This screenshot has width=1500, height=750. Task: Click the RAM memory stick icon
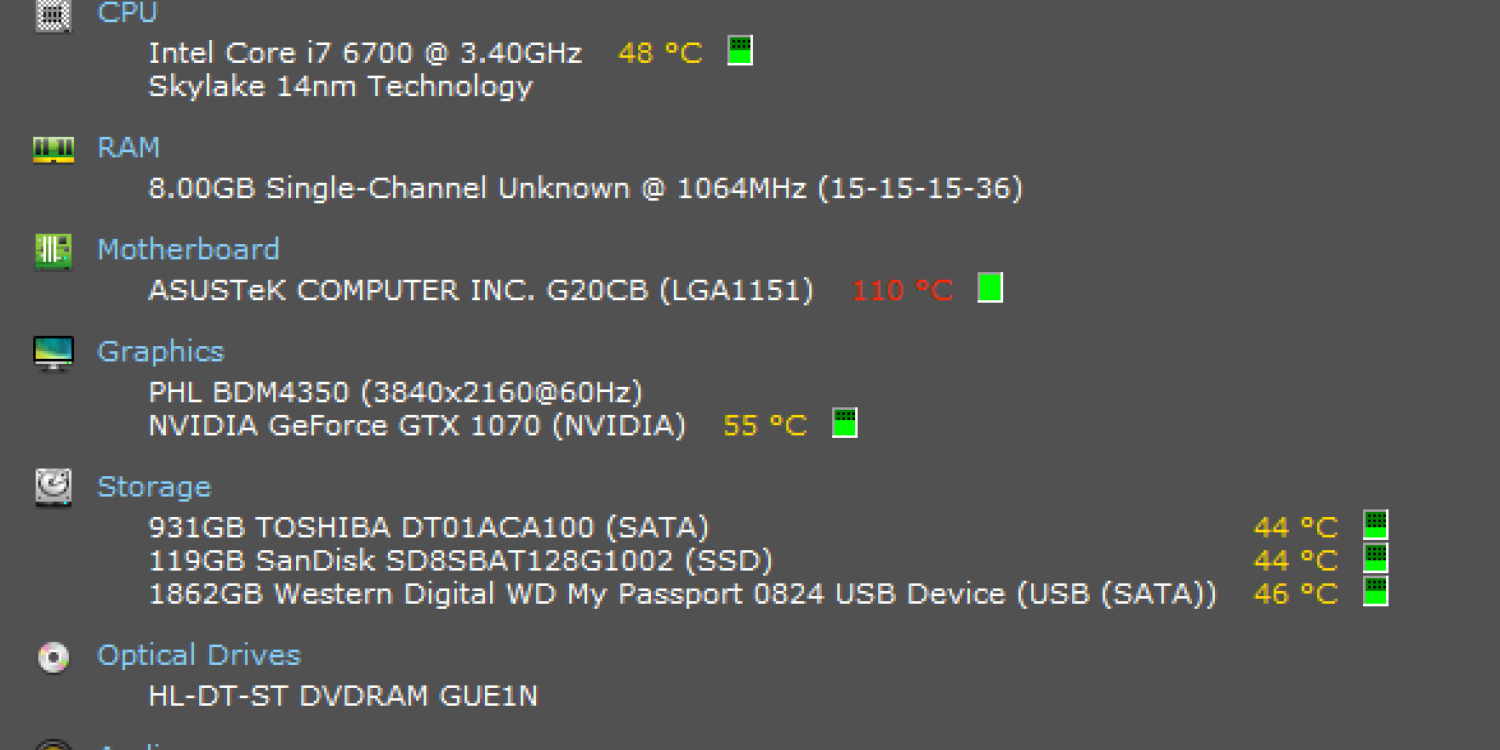(53, 149)
